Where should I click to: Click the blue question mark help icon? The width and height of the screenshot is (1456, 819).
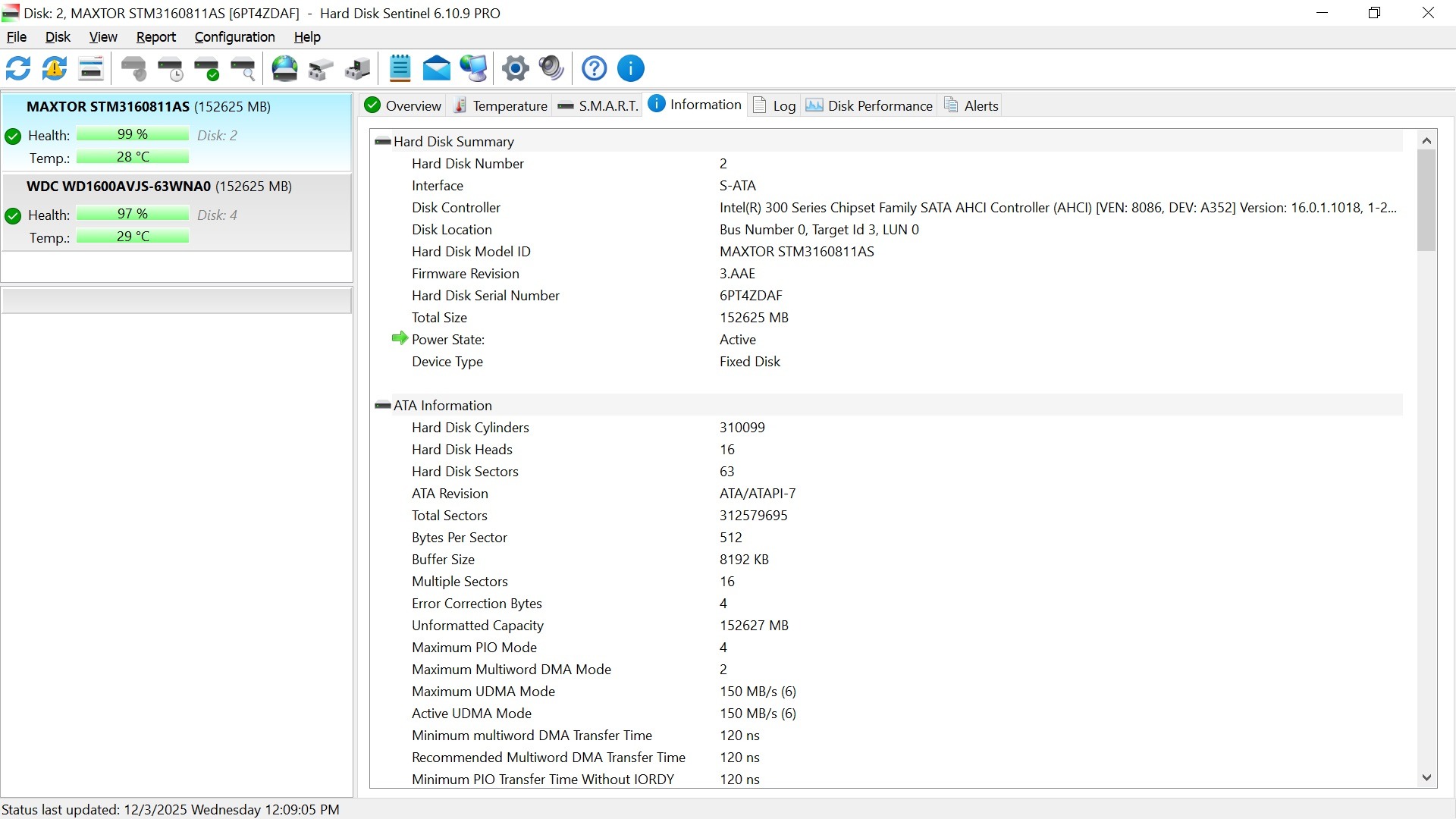tap(594, 69)
